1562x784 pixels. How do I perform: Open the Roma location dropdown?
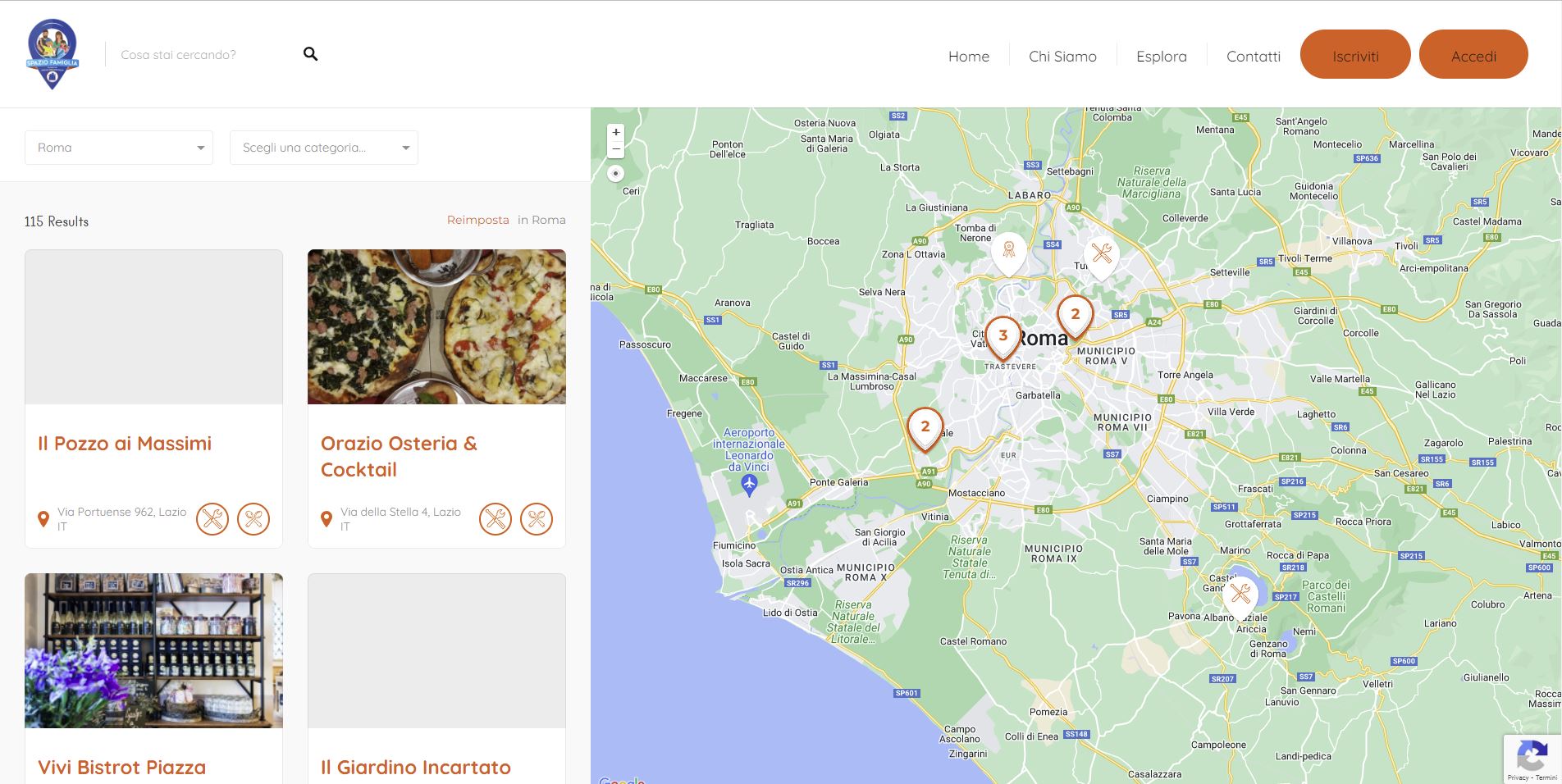119,148
